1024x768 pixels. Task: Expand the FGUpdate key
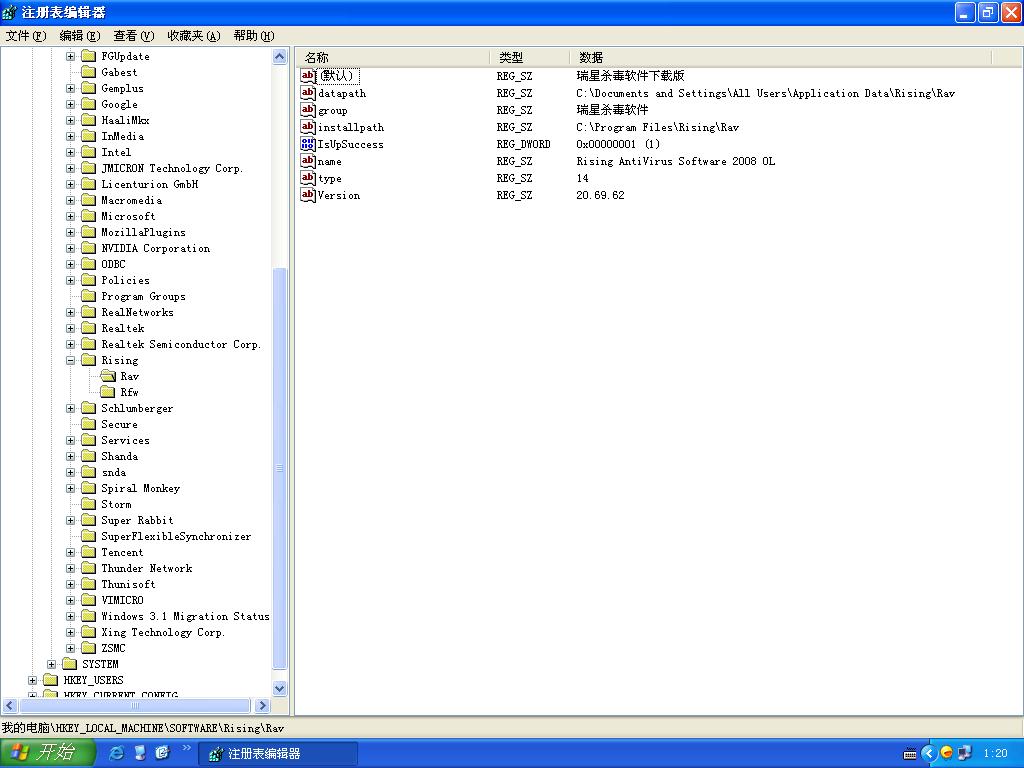[71, 57]
